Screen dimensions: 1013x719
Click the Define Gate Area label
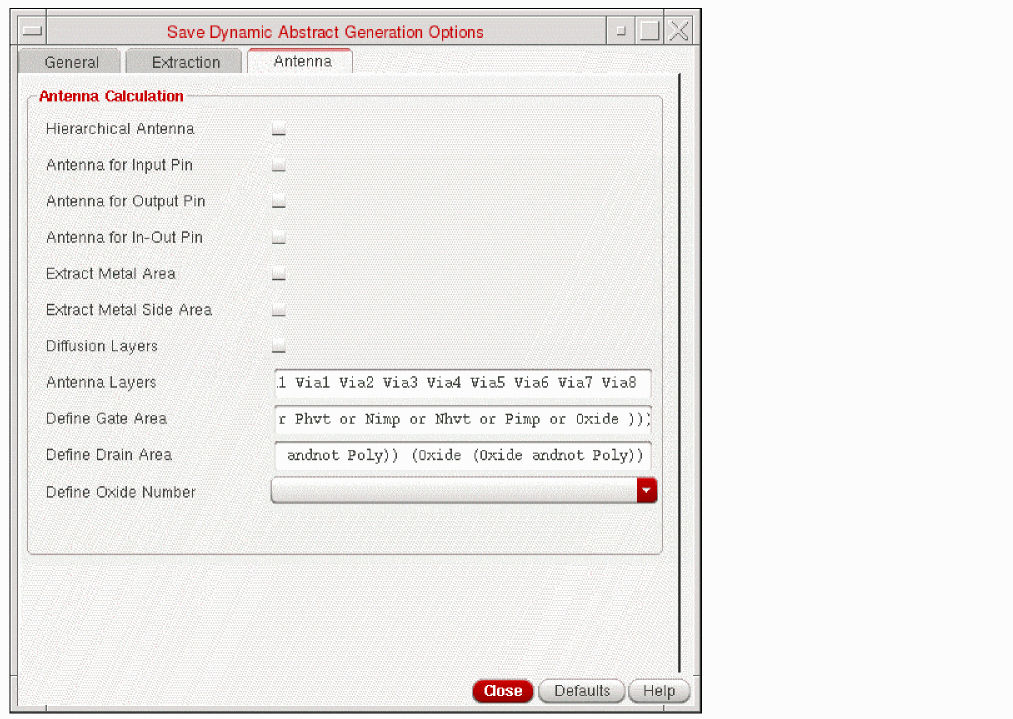click(x=106, y=419)
